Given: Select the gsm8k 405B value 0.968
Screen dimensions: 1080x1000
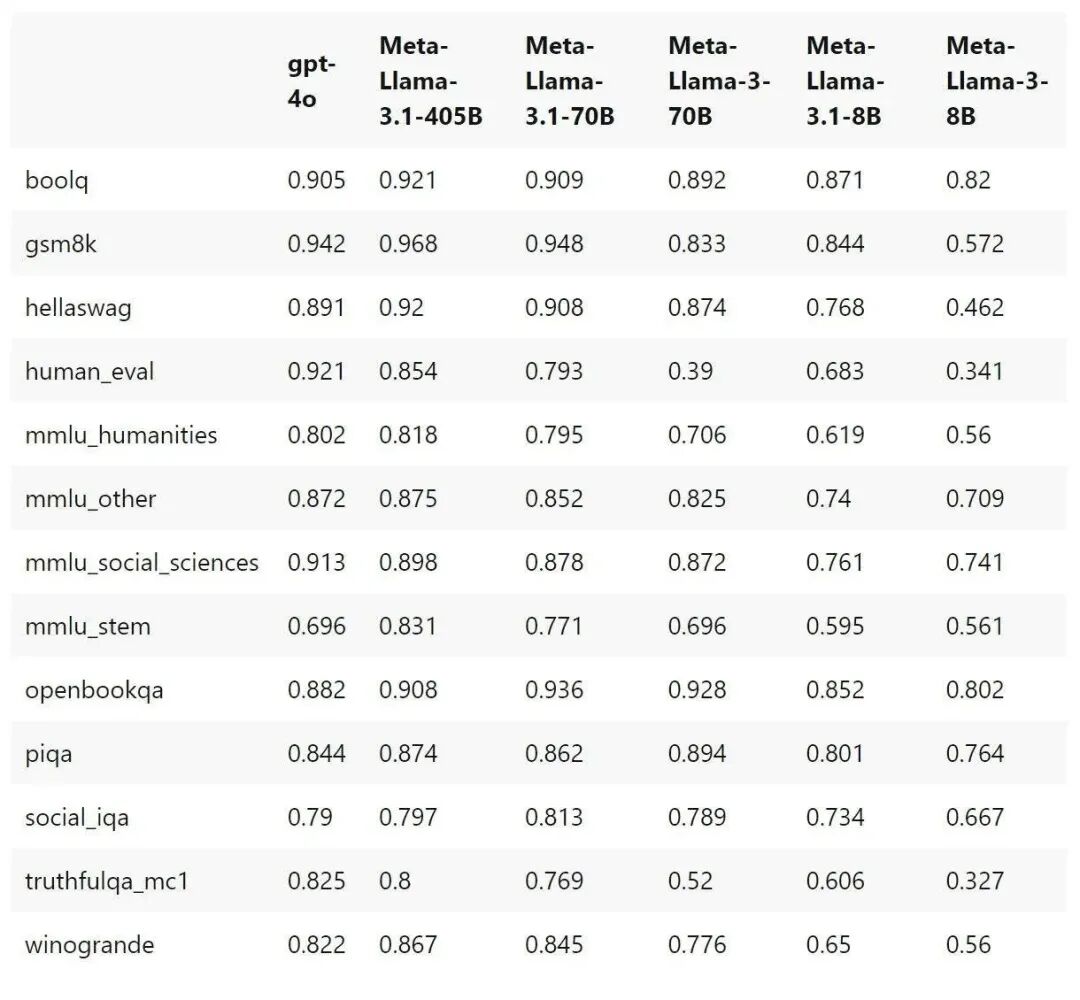Looking at the screenshot, I should tap(408, 244).
